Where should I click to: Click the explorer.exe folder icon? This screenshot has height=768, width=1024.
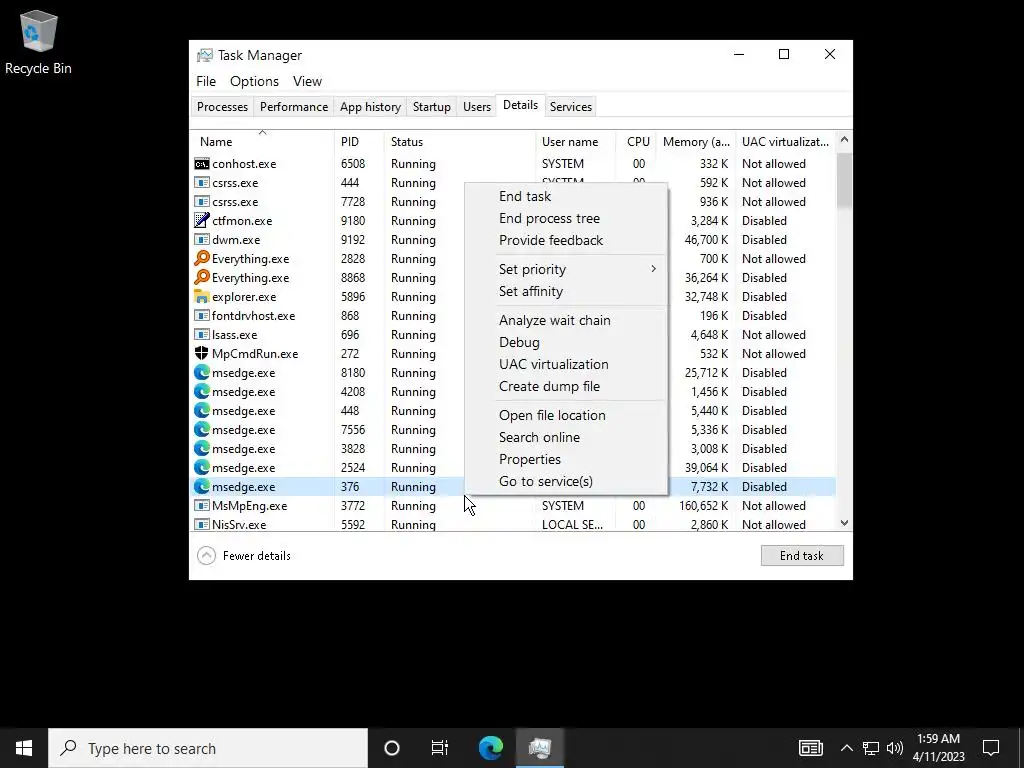(202, 296)
